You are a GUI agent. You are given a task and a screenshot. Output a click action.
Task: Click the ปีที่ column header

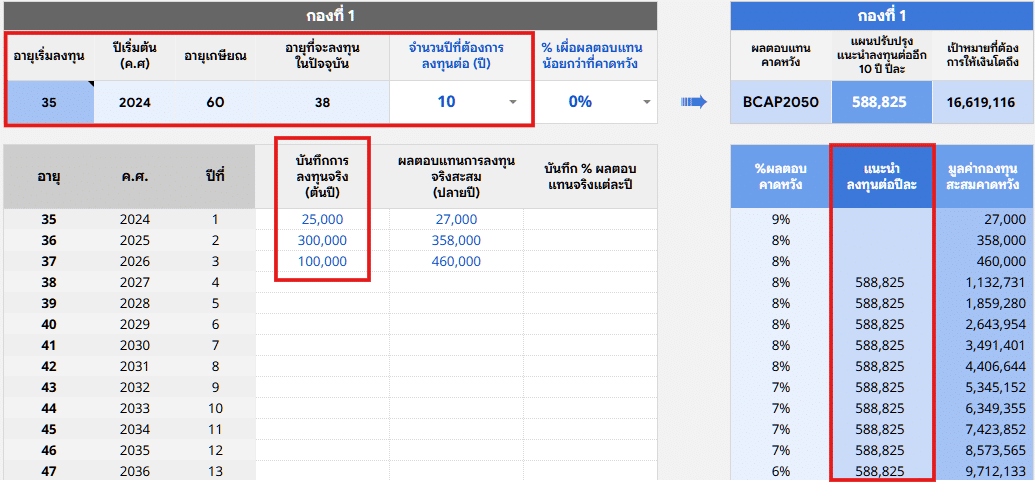click(215, 176)
